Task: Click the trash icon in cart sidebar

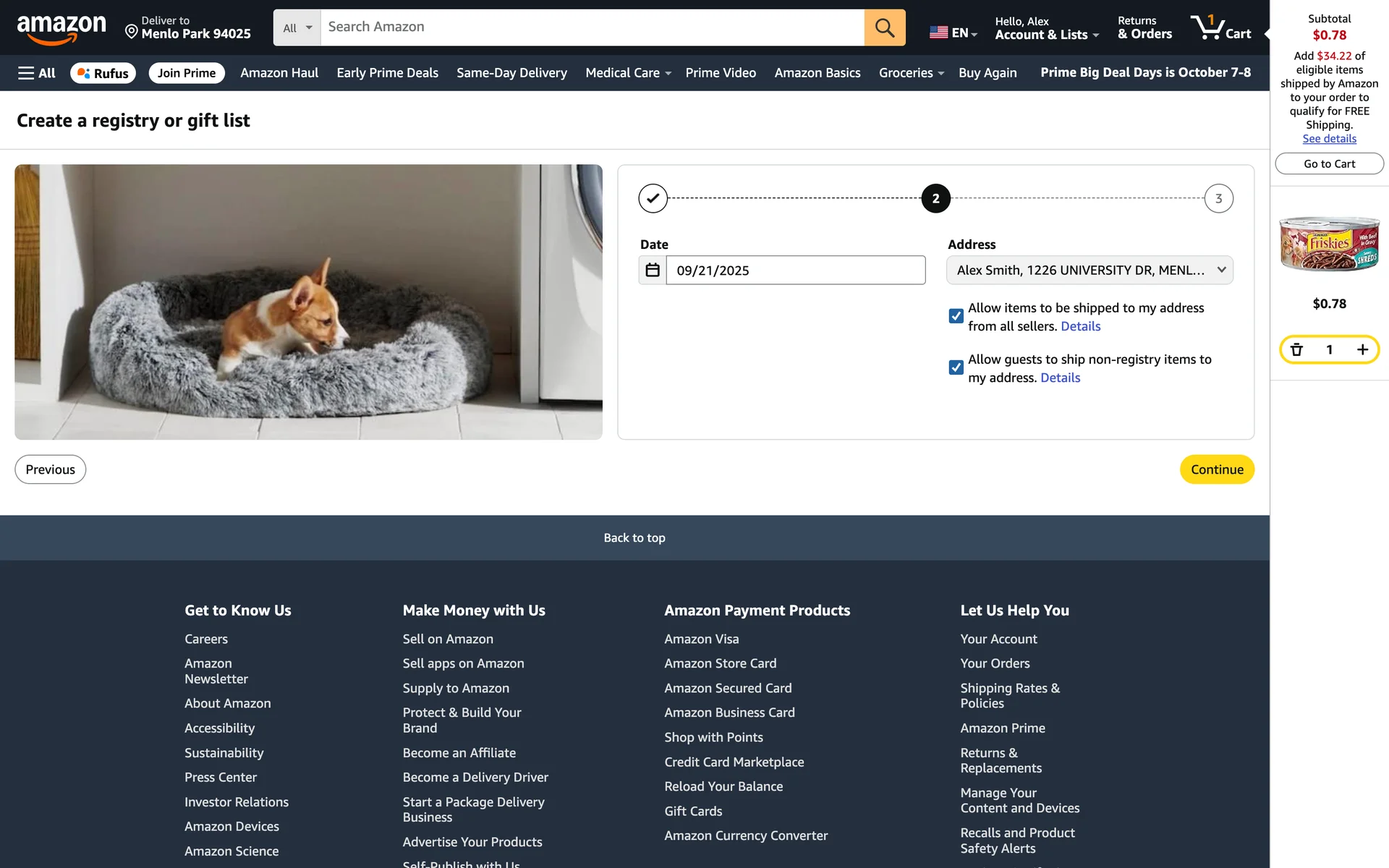Action: pos(1296,350)
